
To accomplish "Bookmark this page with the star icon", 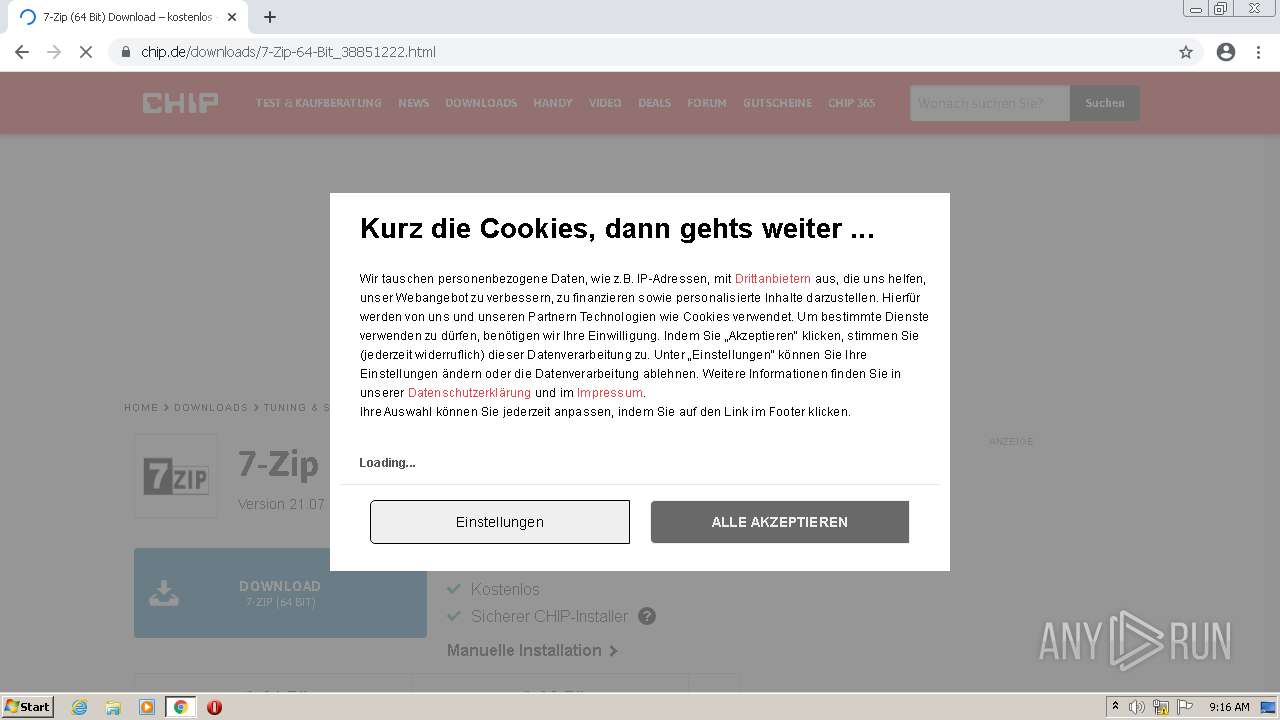I will 1186,52.
